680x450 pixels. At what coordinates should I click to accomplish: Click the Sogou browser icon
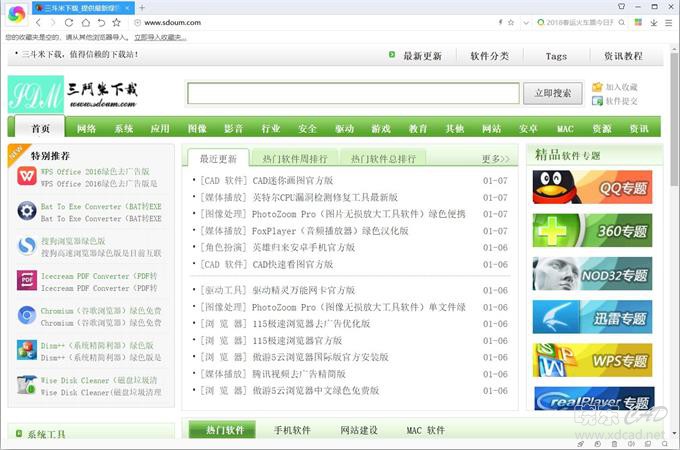27,246
